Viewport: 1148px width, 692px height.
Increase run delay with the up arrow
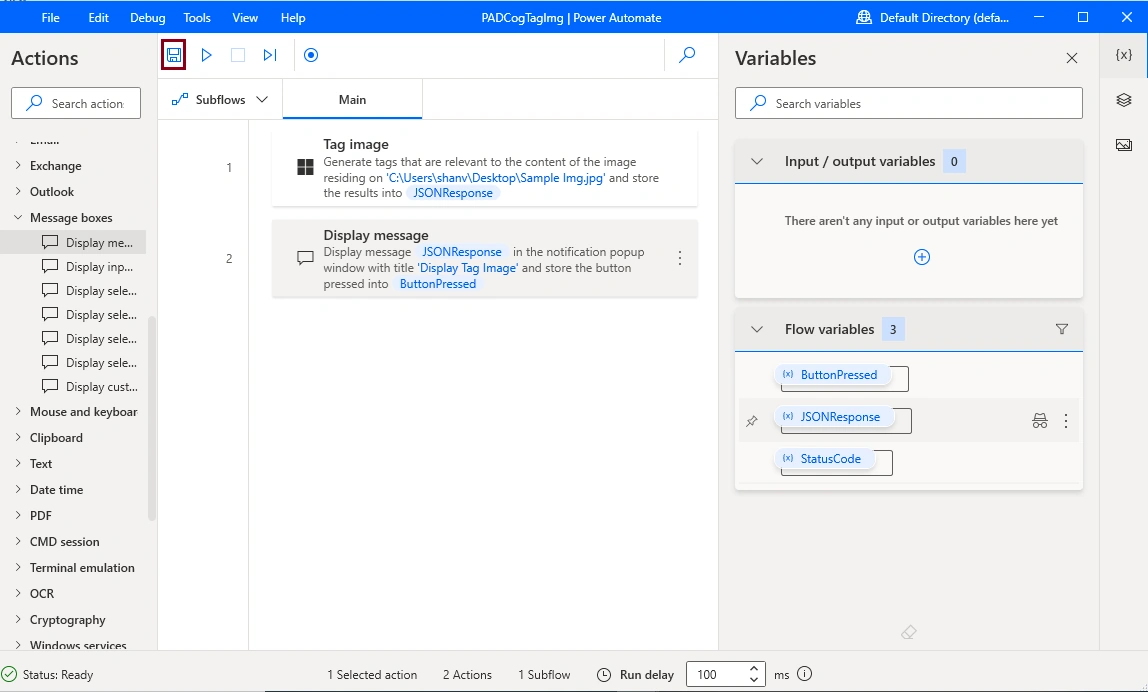[754, 669]
